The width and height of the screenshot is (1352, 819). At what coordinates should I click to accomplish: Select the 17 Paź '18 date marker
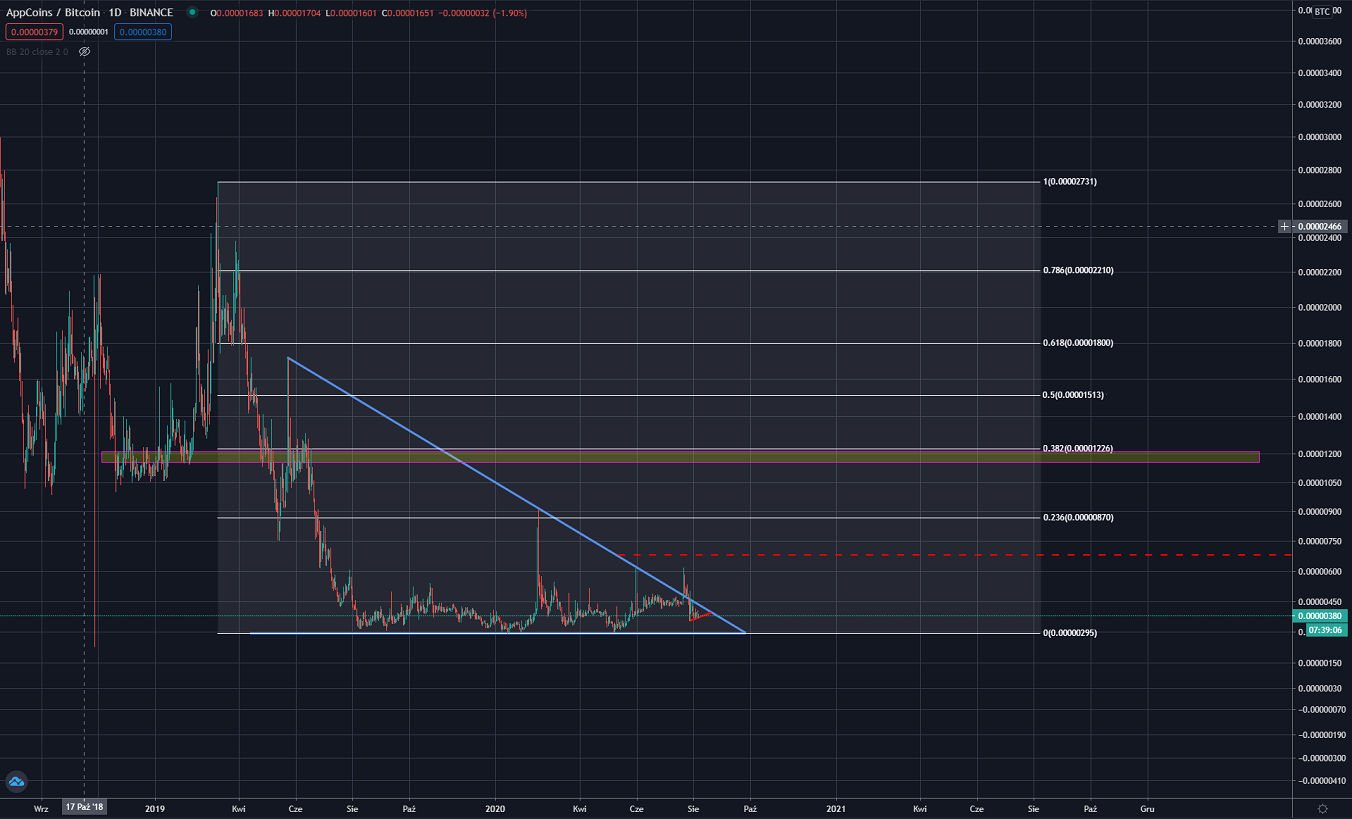(x=85, y=807)
